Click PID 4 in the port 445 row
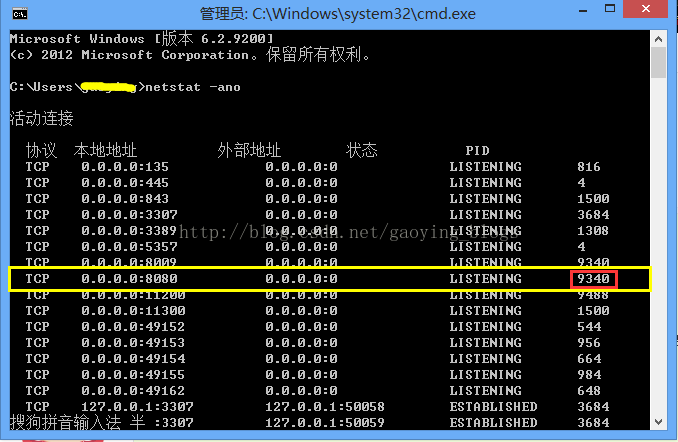This screenshot has height=442, width=678. point(581,183)
